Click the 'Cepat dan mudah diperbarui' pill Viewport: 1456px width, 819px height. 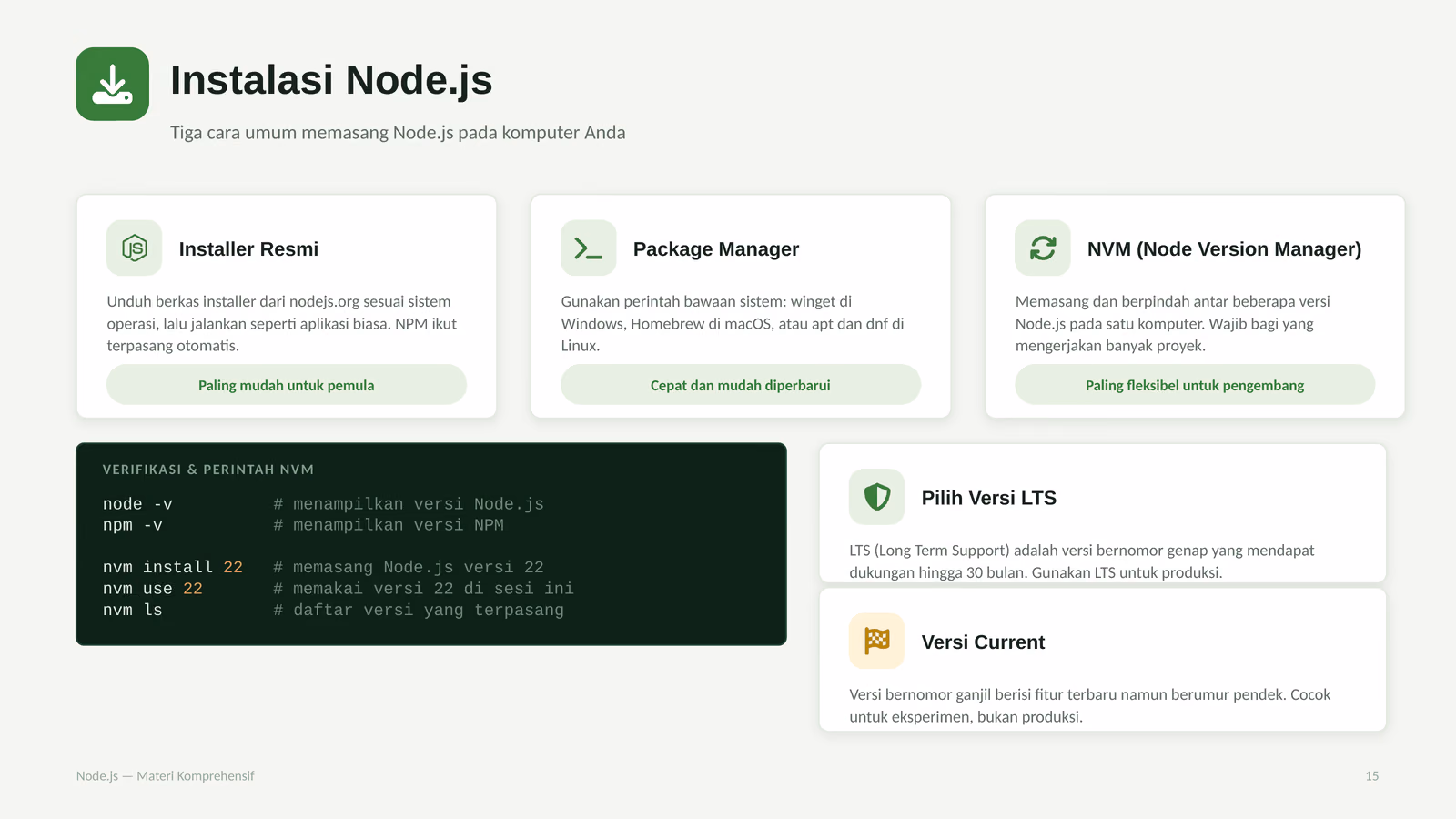pos(741,385)
